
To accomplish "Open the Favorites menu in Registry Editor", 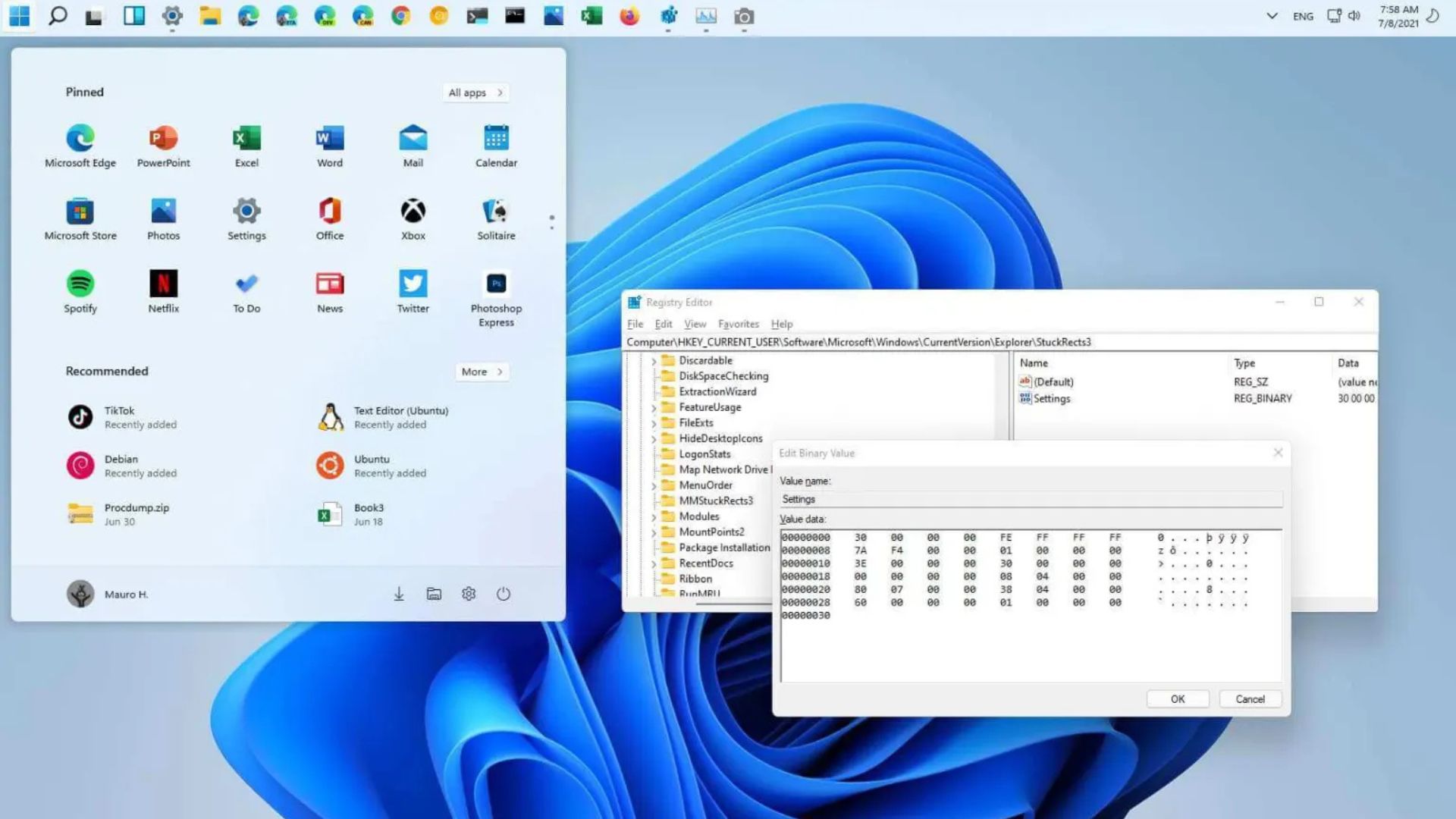I will (x=738, y=324).
